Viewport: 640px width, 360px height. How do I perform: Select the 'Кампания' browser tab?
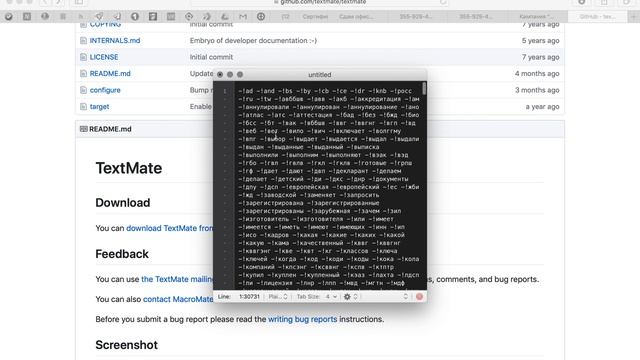536,17
